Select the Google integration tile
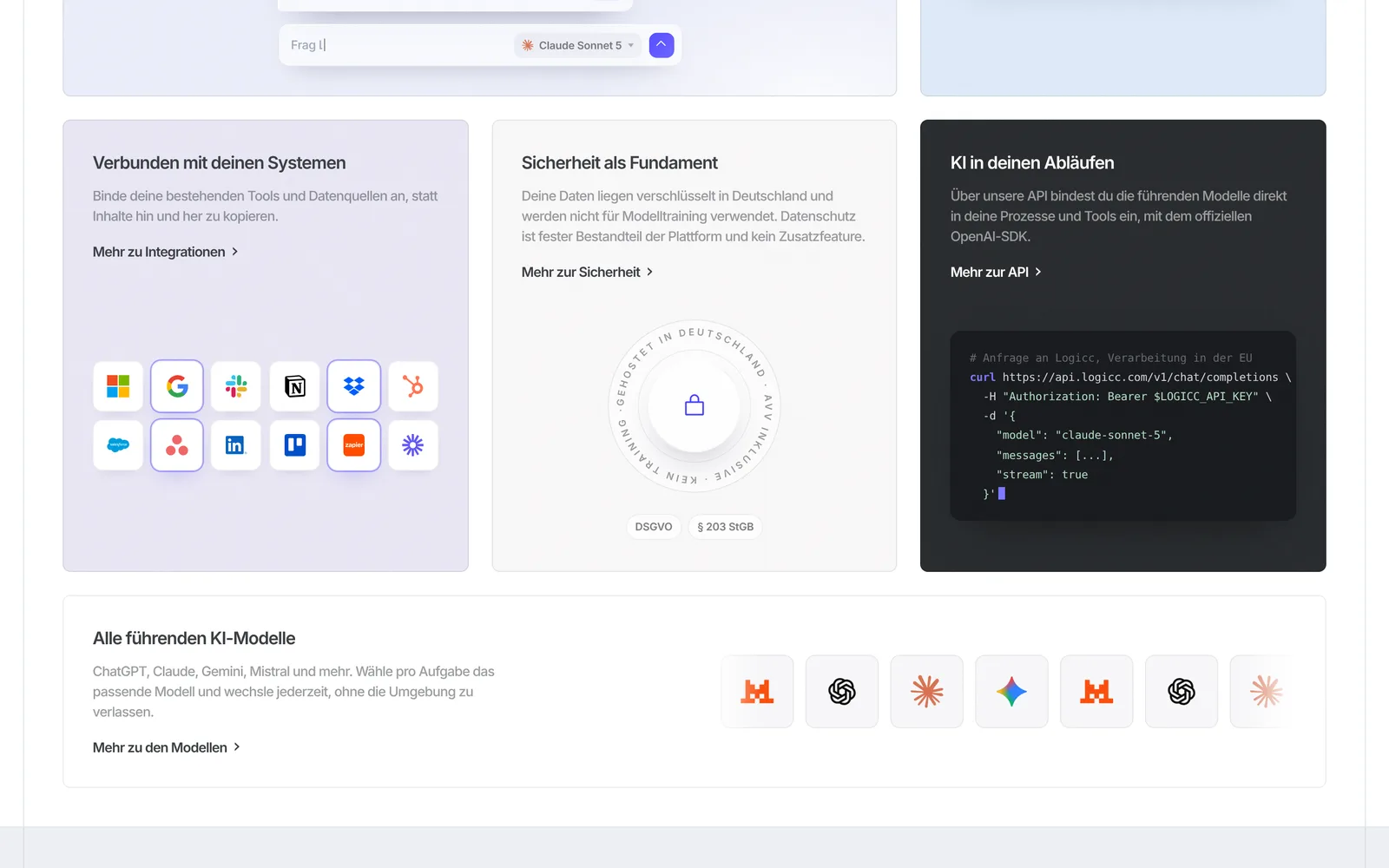Viewport: 1389px width, 868px height. (177, 386)
